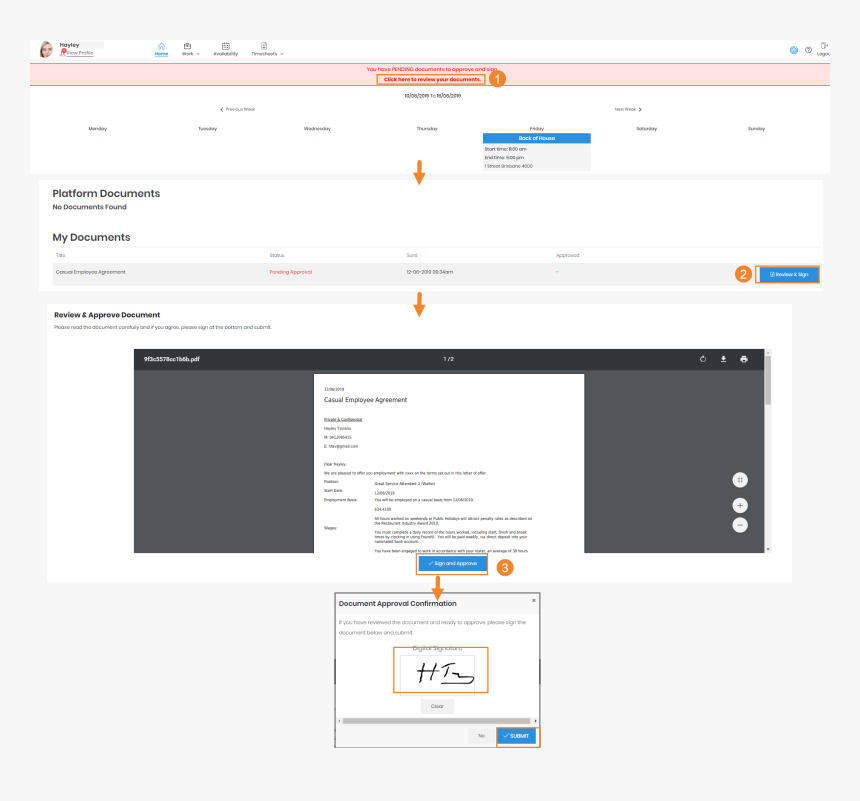
Task: Click Hayley's profile avatar
Action: (x=46, y=49)
